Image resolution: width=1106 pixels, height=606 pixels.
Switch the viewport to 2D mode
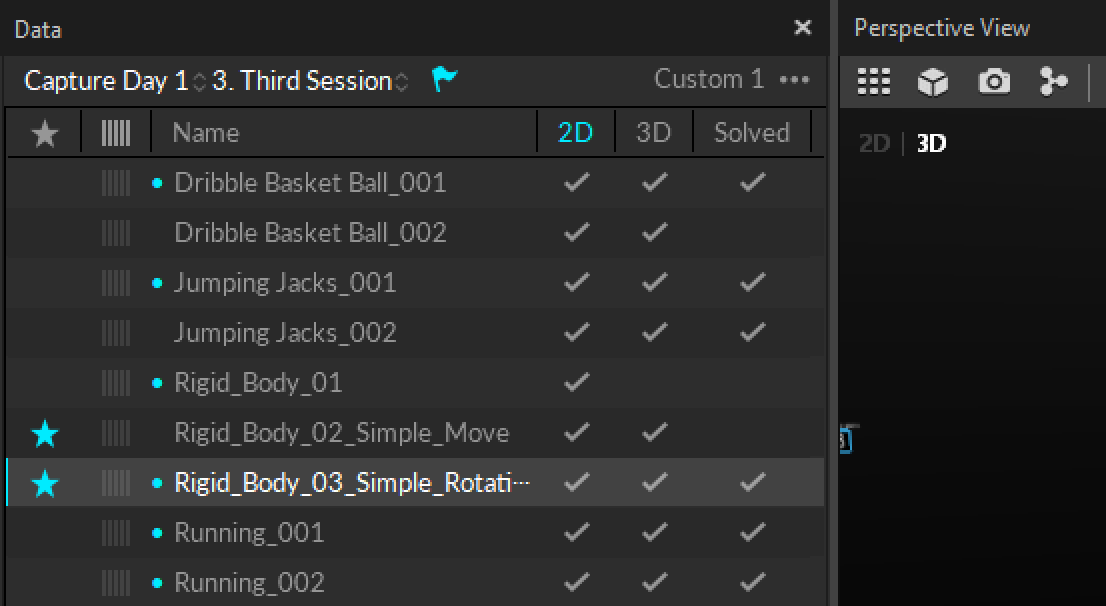click(873, 144)
